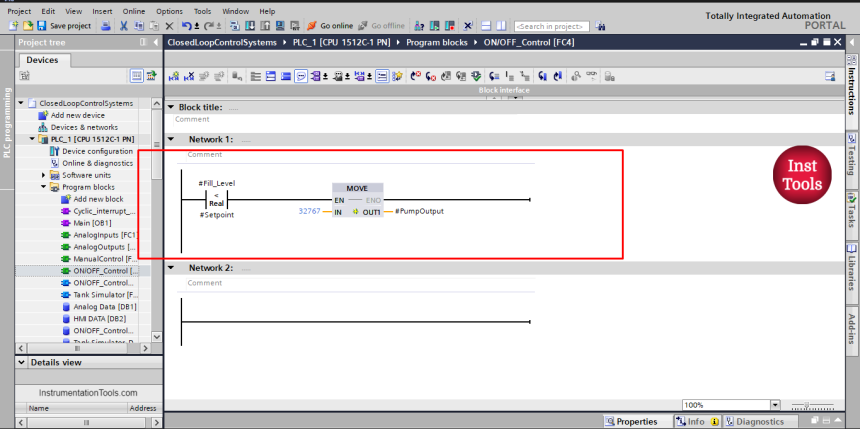Collapse Network 1 section
Screen dimensions: 860x429
tap(171, 139)
